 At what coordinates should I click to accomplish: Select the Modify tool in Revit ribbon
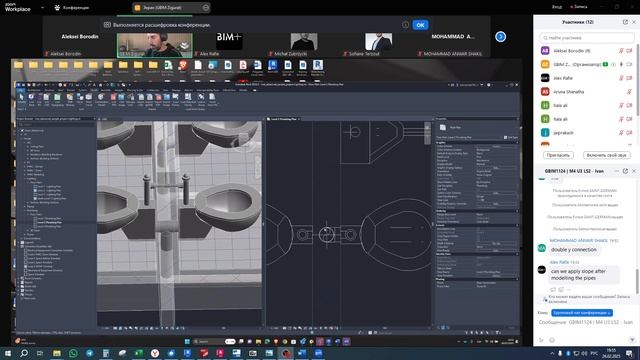click(21, 99)
